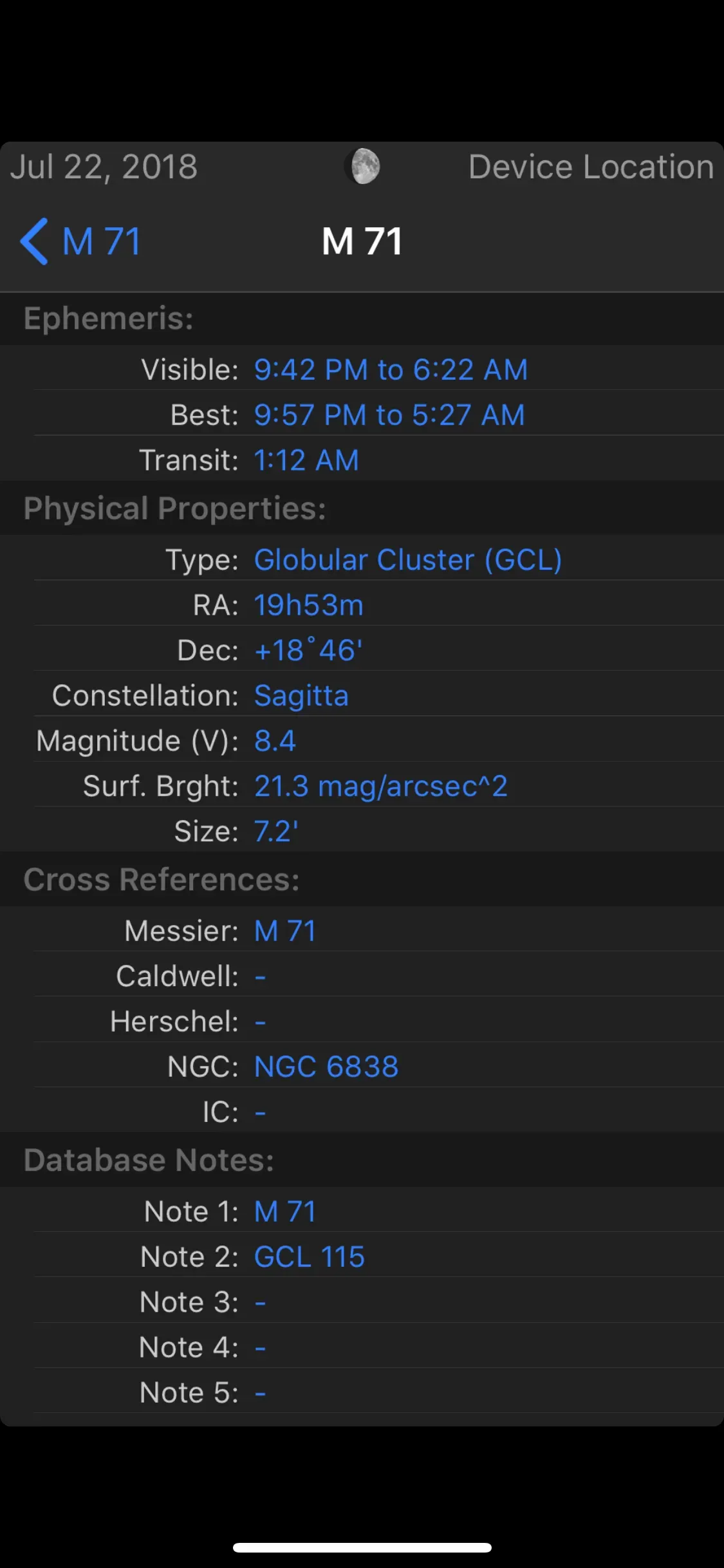Tap the RA value 19h53m
Image resolution: width=724 pixels, height=1568 pixels.
coord(308,605)
